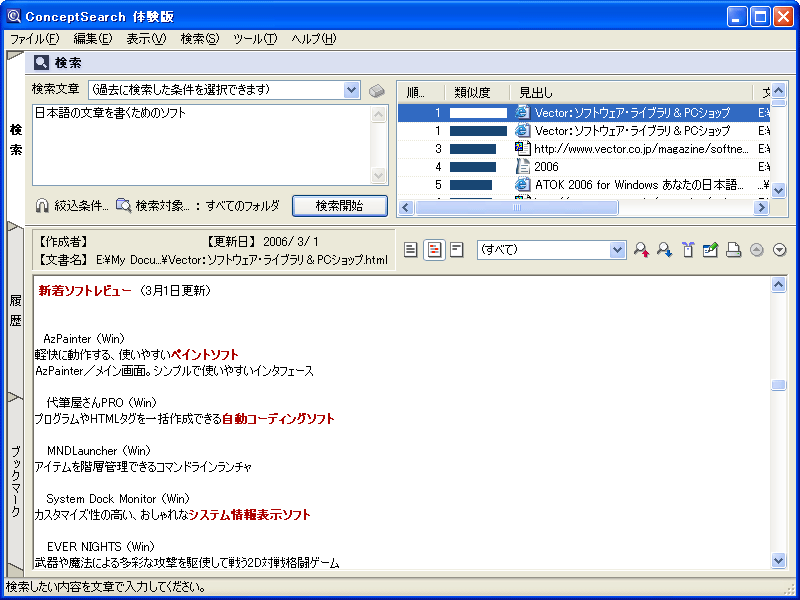Click the magnifier icon in the 検索 header

41,63
